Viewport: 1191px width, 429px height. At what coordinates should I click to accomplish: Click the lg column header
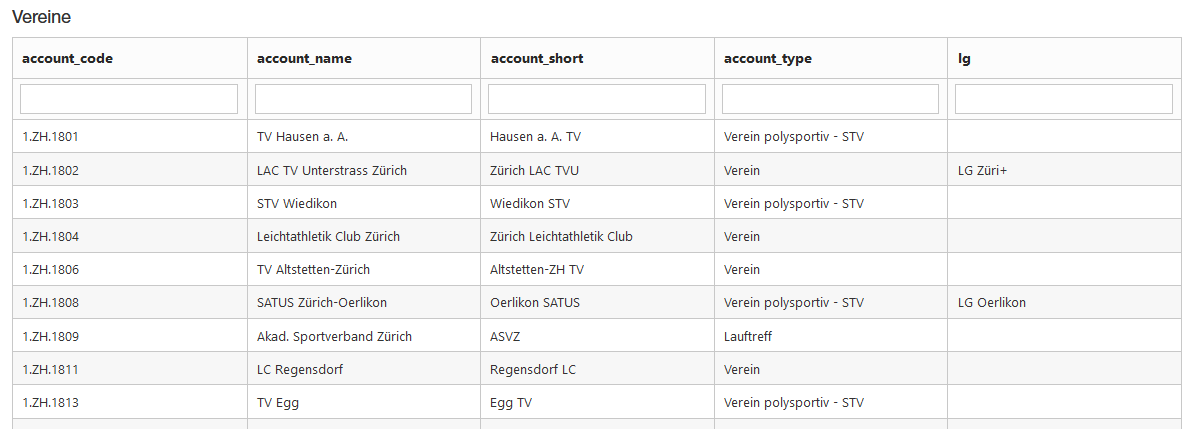[x=964, y=58]
